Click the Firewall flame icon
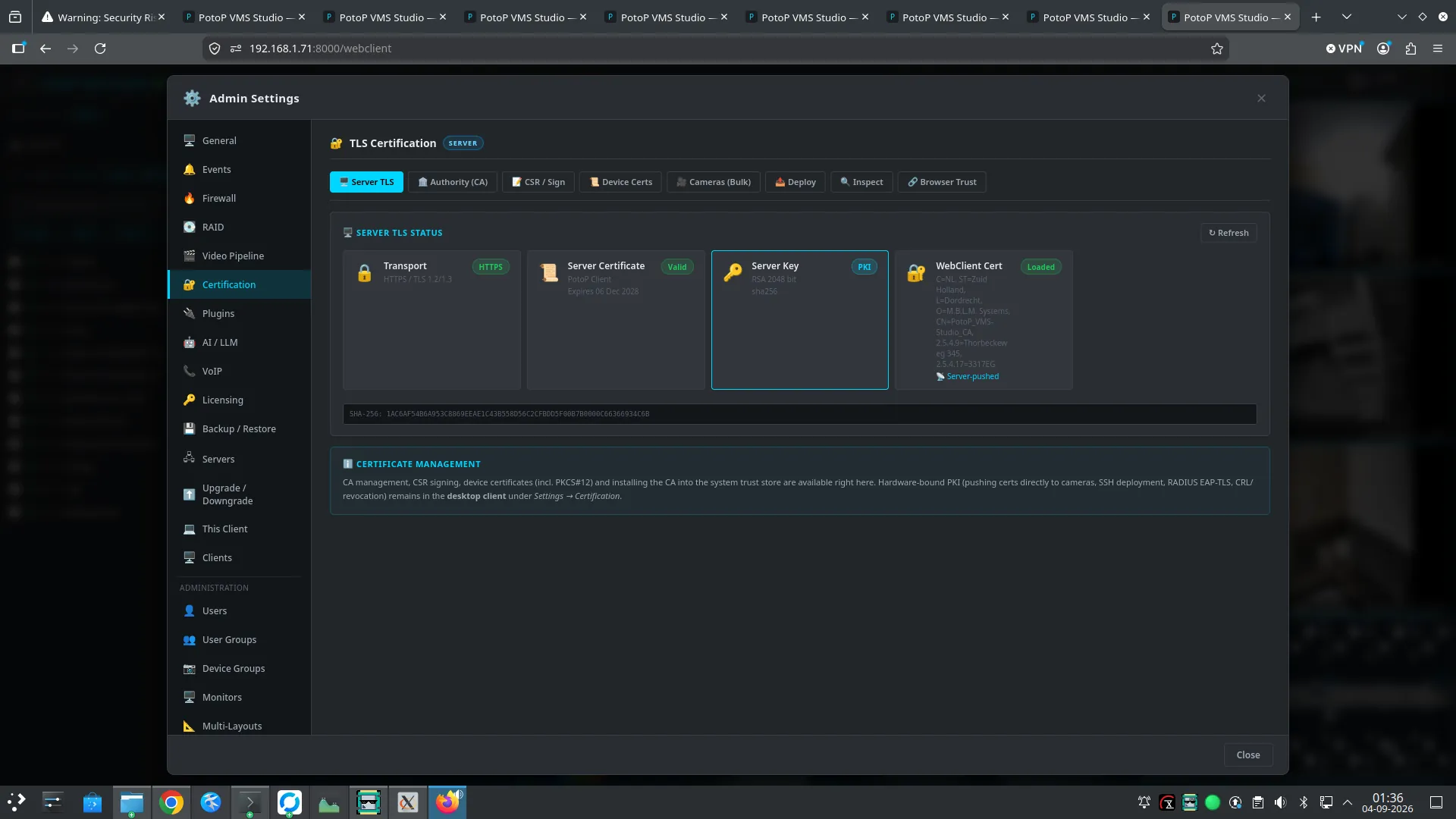This screenshot has height=819, width=1456. 189,198
